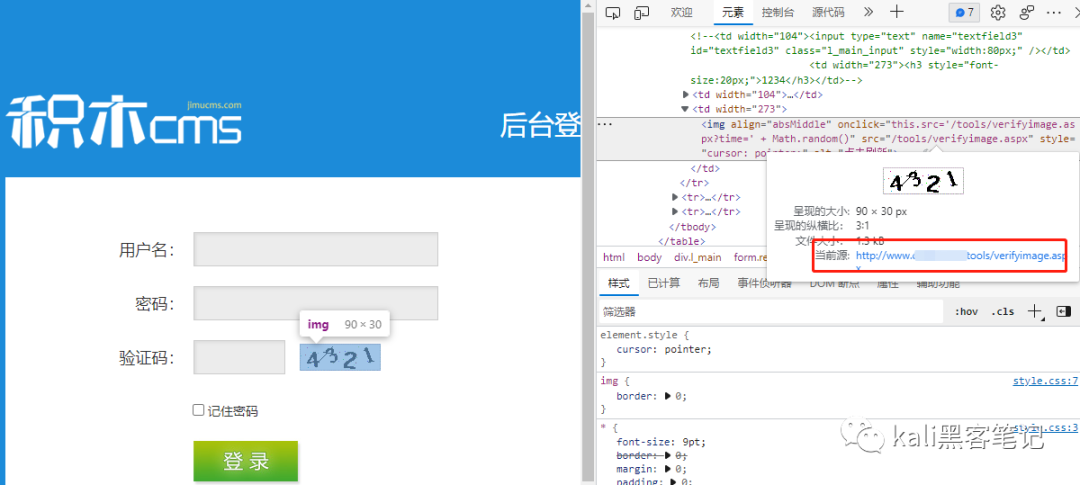Toggle the .cls class editor
This screenshot has width=1080, height=485.
coord(1002,311)
